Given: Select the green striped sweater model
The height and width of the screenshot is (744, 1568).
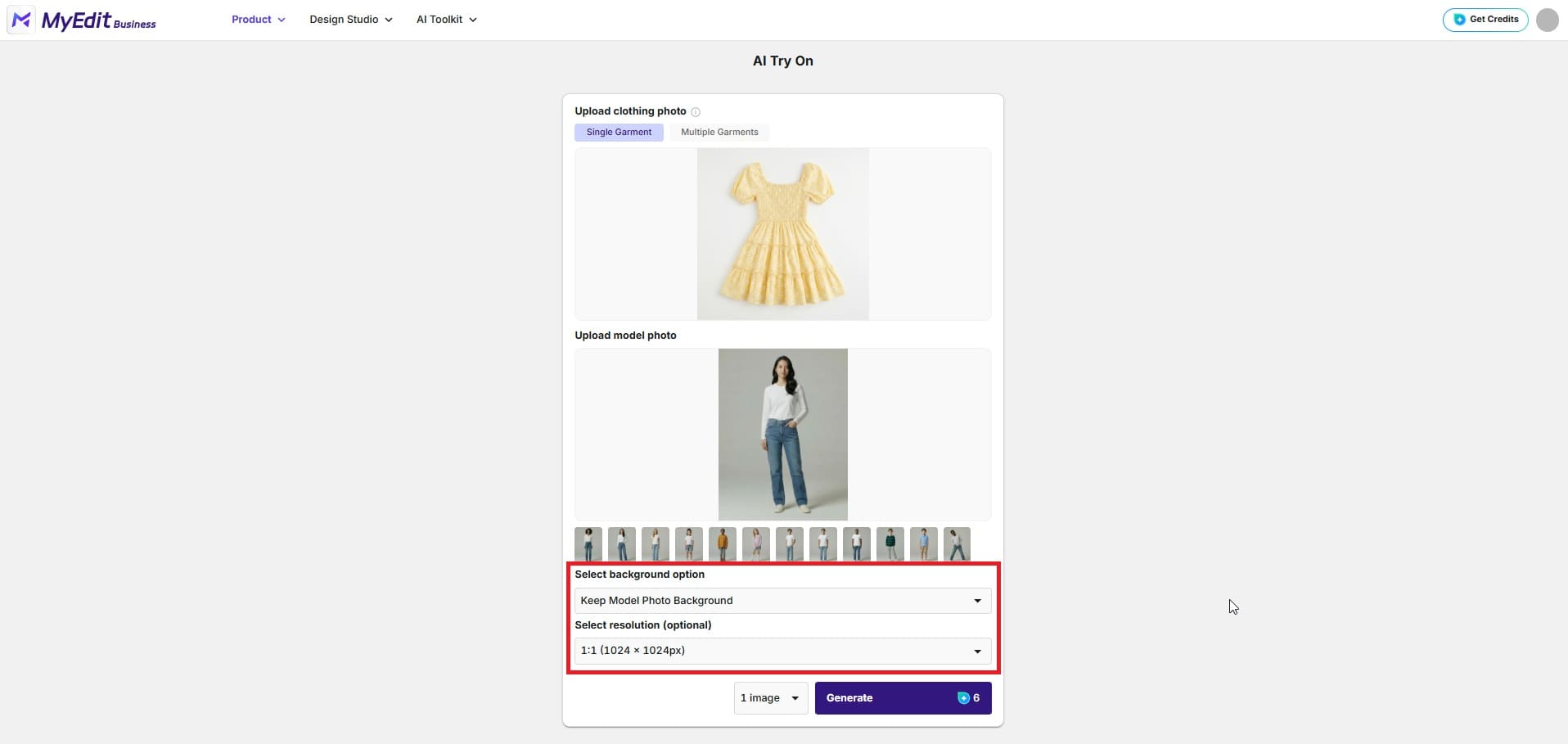Looking at the screenshot, I should pos(890,543).
